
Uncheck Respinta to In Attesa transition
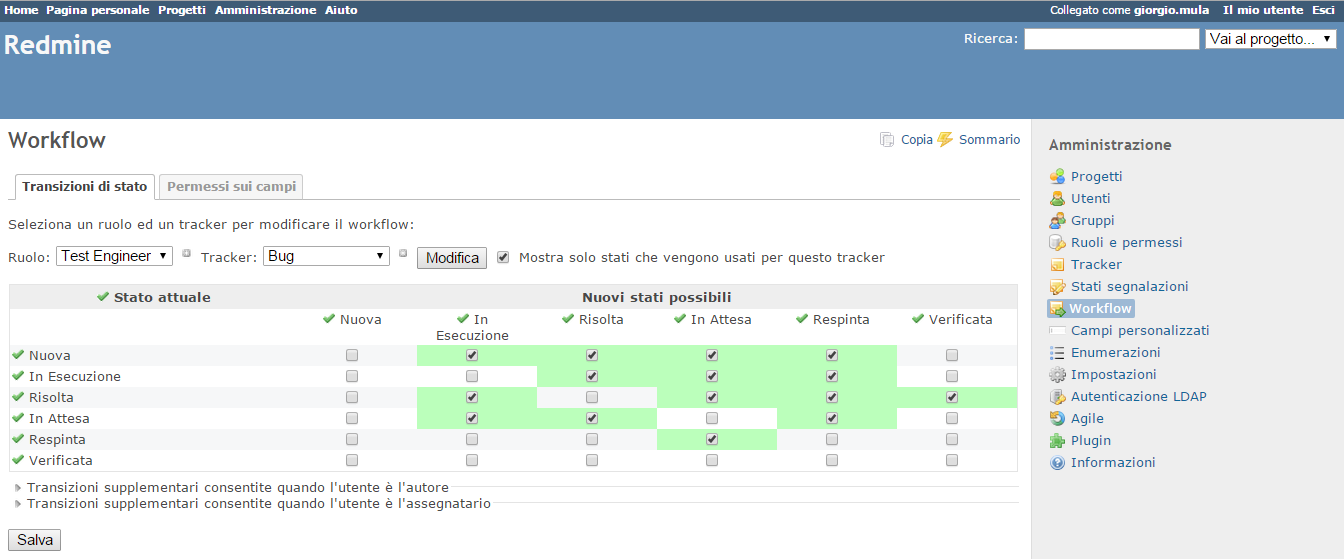tap(712, 439)
